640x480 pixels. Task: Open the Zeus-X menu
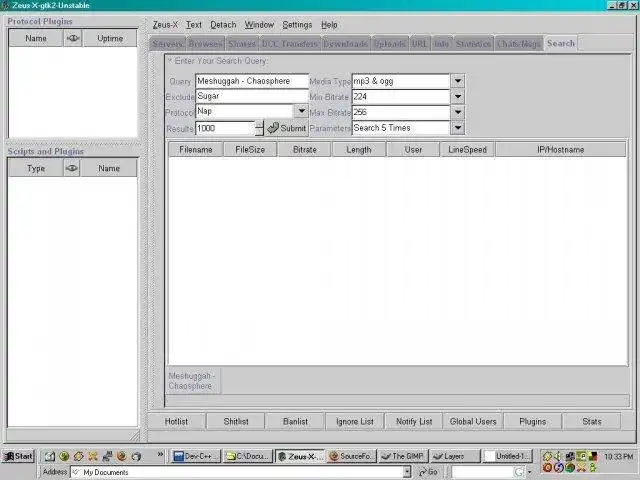(165, 25)
